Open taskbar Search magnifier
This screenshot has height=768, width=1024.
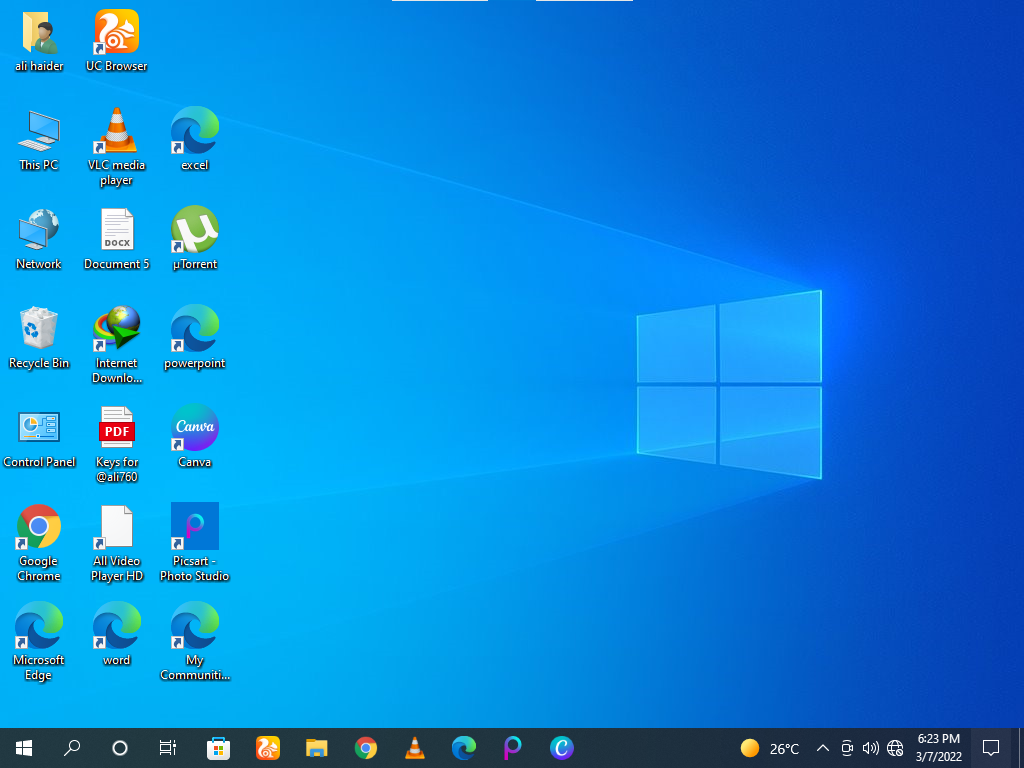click(x=72, y=748)
